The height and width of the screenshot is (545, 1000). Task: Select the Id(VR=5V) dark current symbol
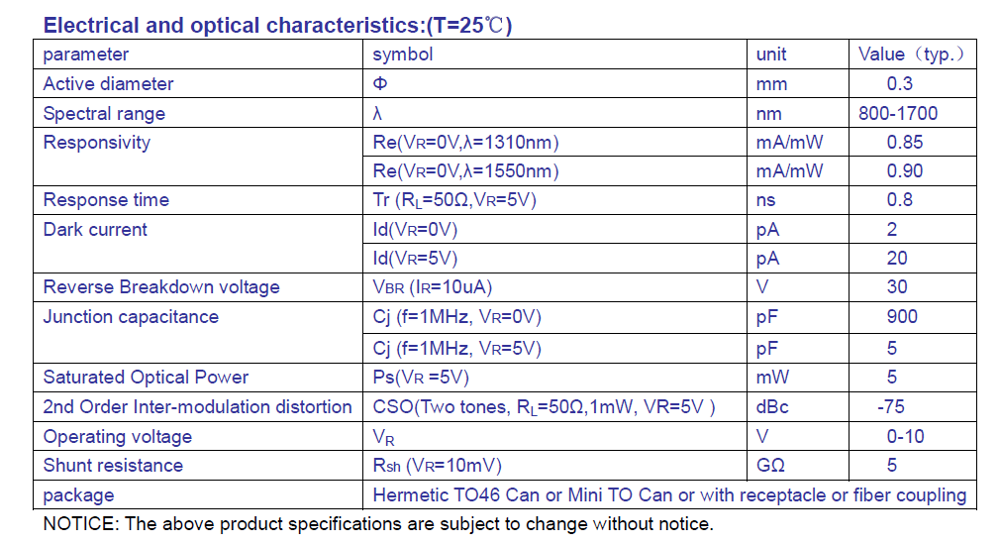415,258
